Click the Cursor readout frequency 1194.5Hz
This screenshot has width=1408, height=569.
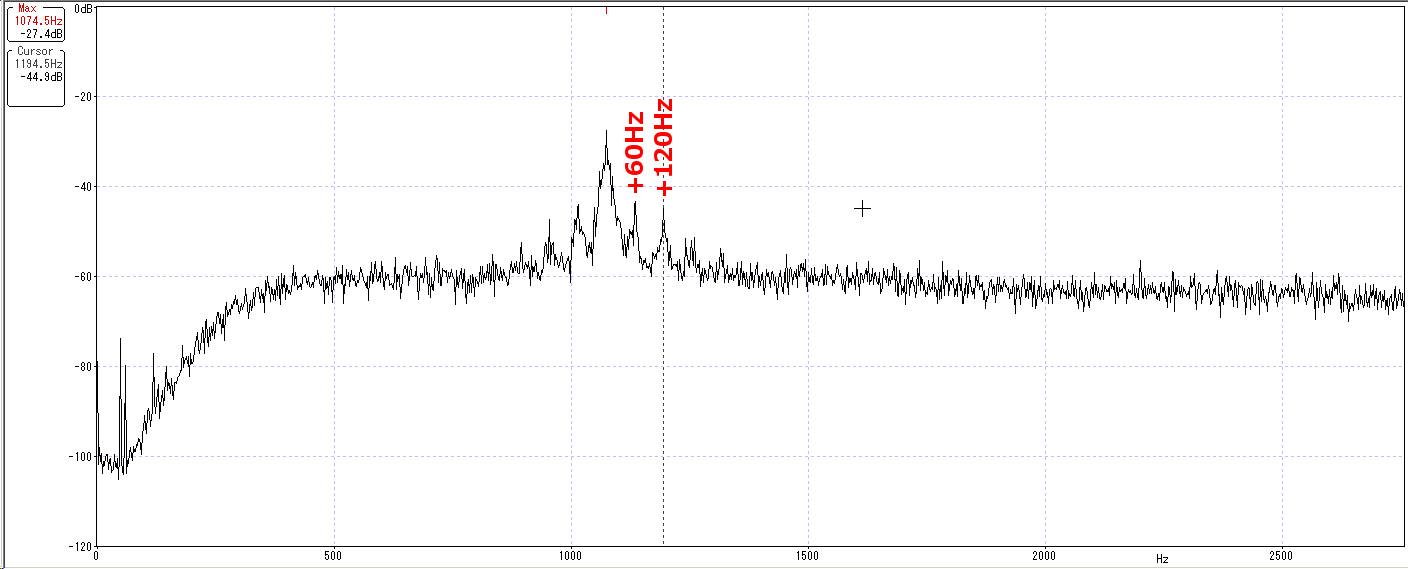point(38,63)
